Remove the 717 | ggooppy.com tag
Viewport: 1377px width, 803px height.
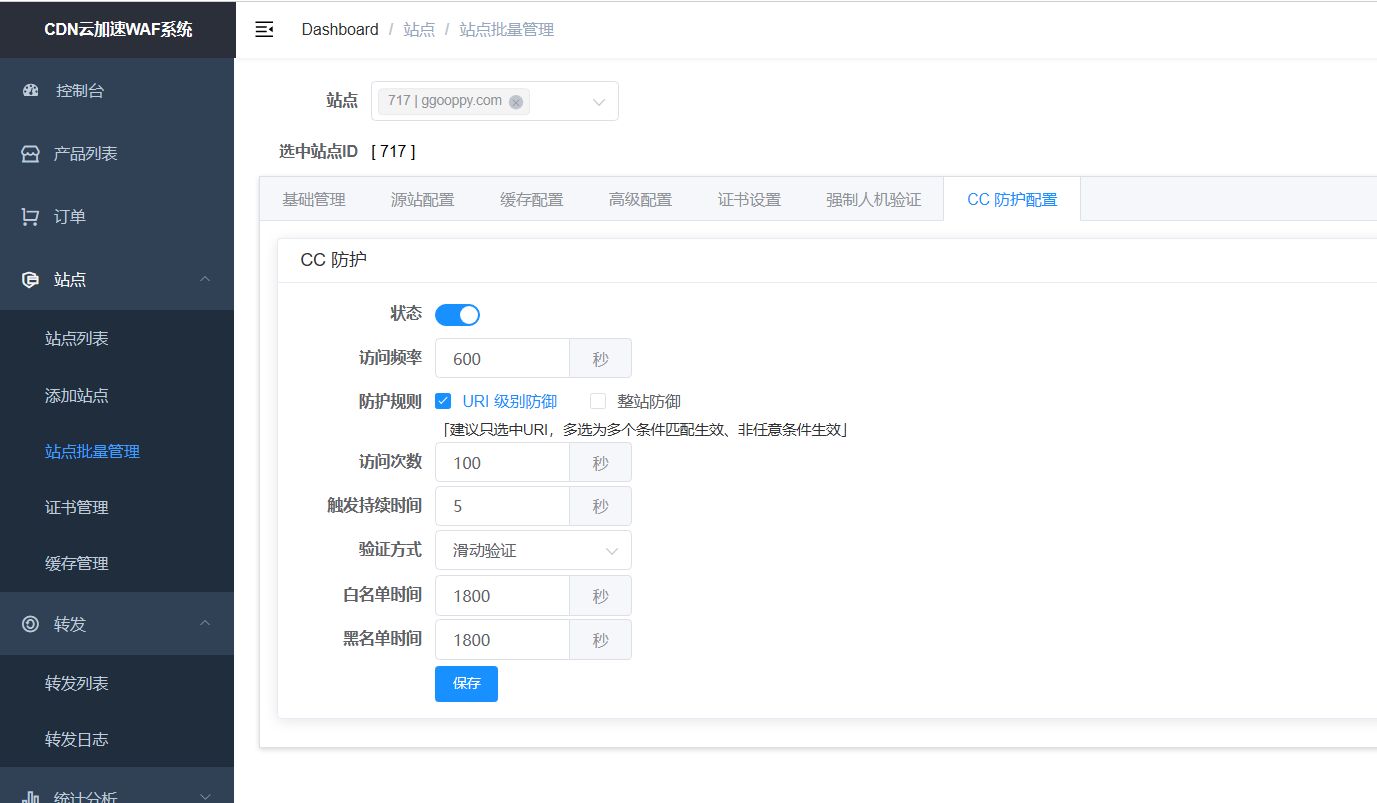pos(516,102)
